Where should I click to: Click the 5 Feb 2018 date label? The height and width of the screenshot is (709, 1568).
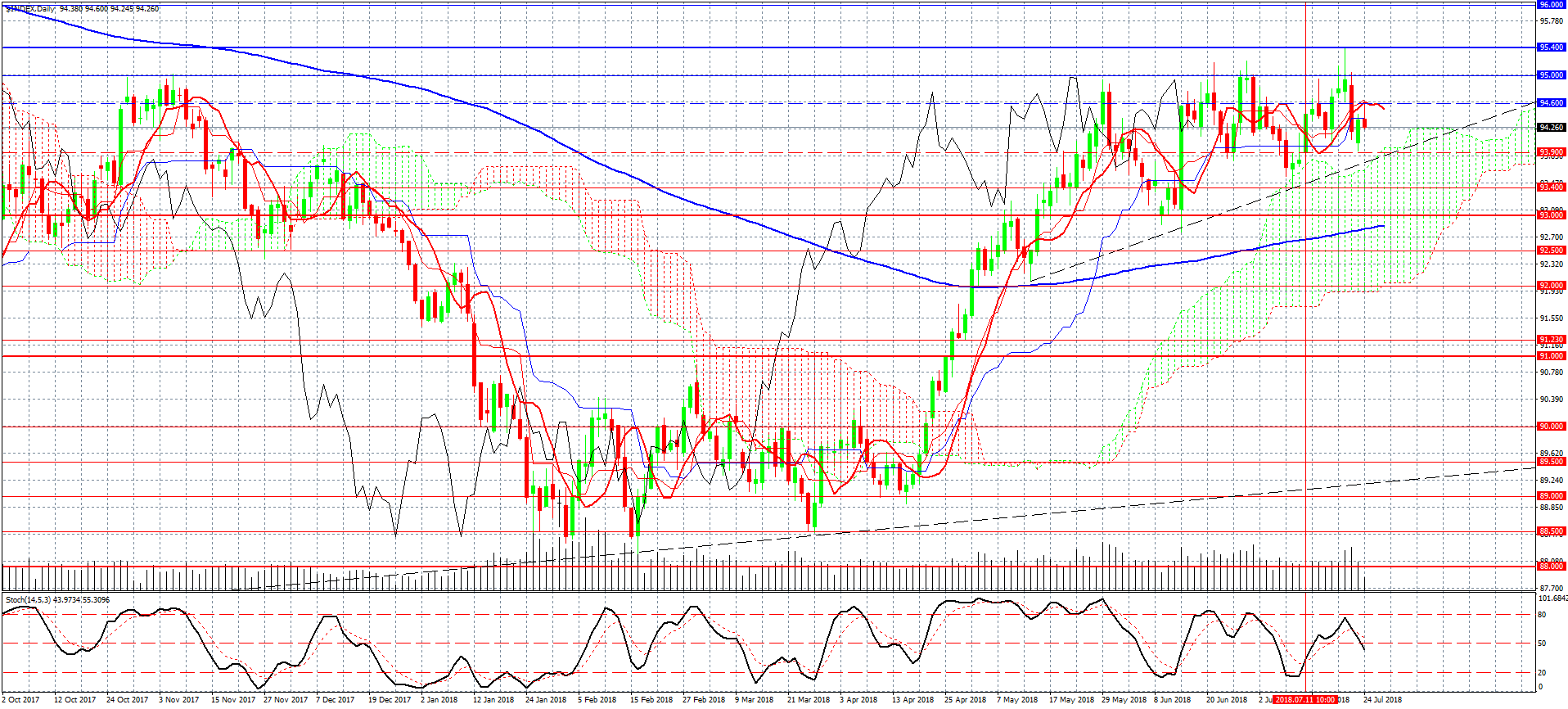point(597,700)
